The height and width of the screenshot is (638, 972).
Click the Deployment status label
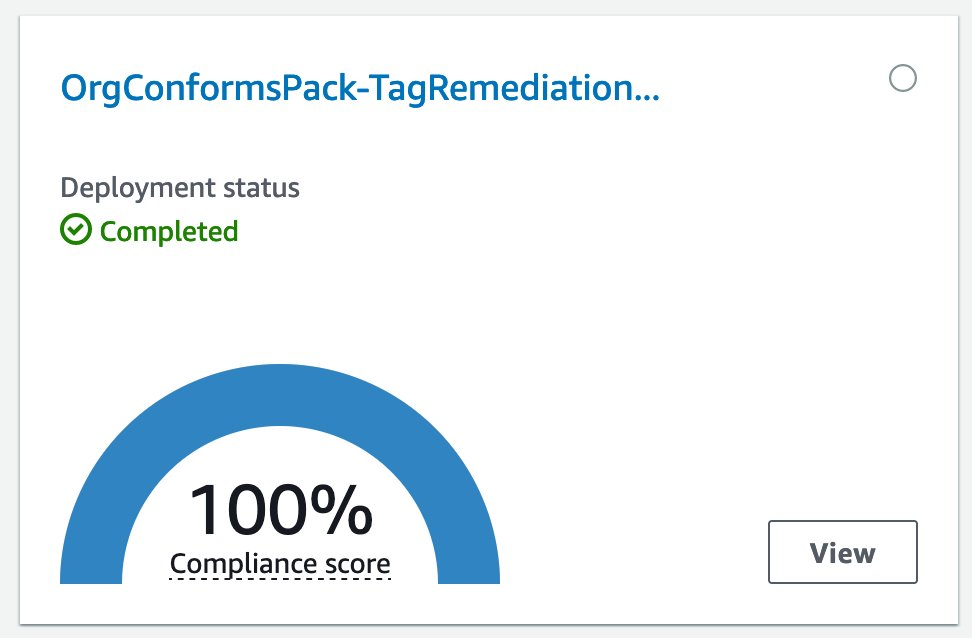click(x=180, y=187)
